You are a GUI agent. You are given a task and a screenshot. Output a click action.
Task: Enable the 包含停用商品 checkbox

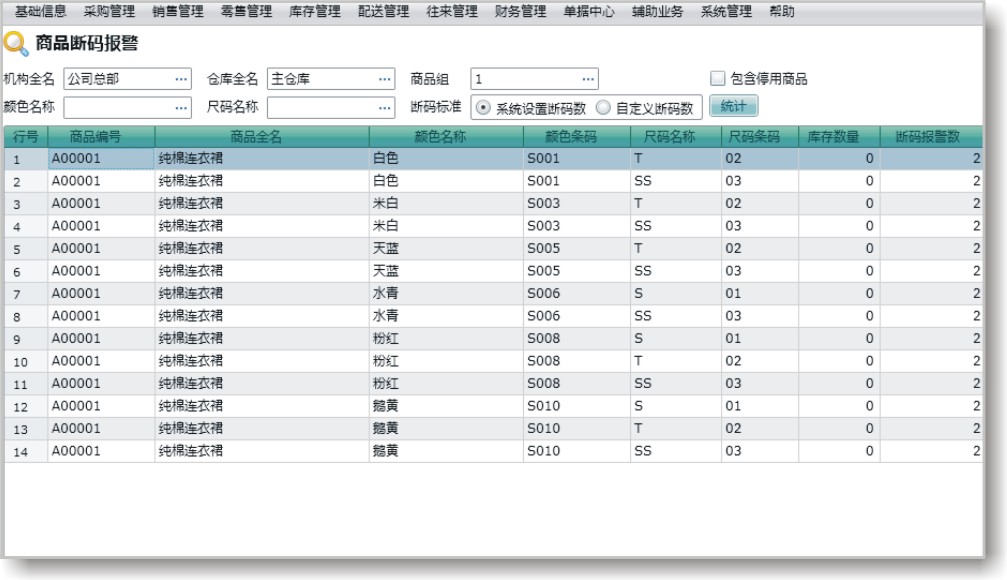coord(717,78)
